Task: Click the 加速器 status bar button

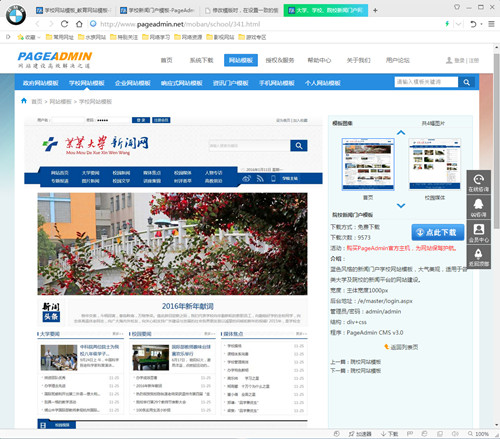Action: (360, 434)
